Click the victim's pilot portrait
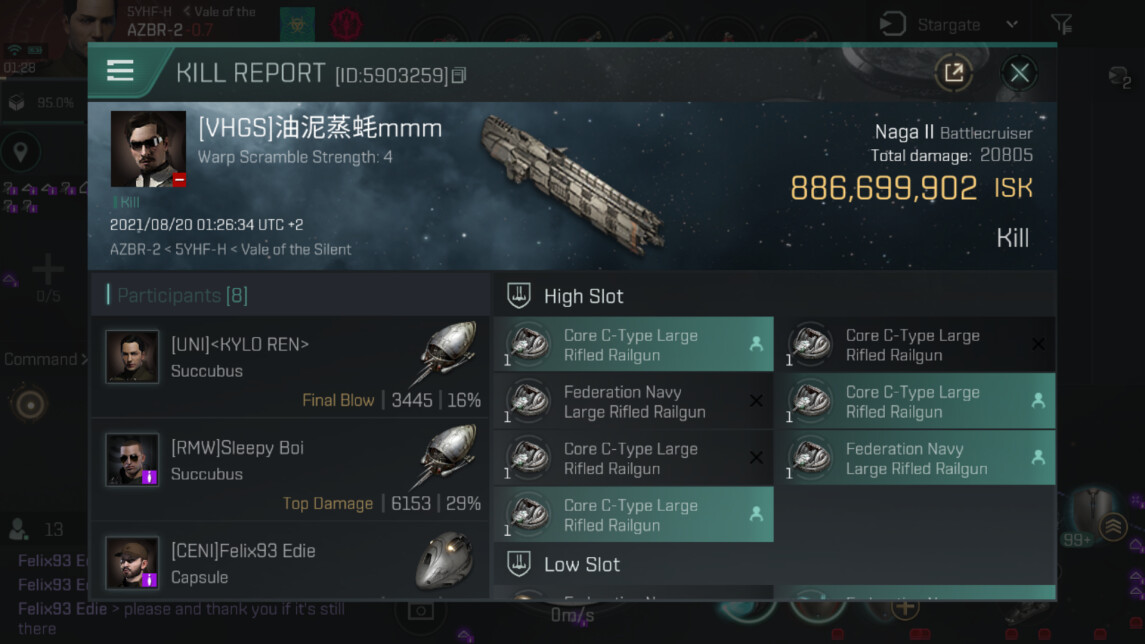 (148, 149)
